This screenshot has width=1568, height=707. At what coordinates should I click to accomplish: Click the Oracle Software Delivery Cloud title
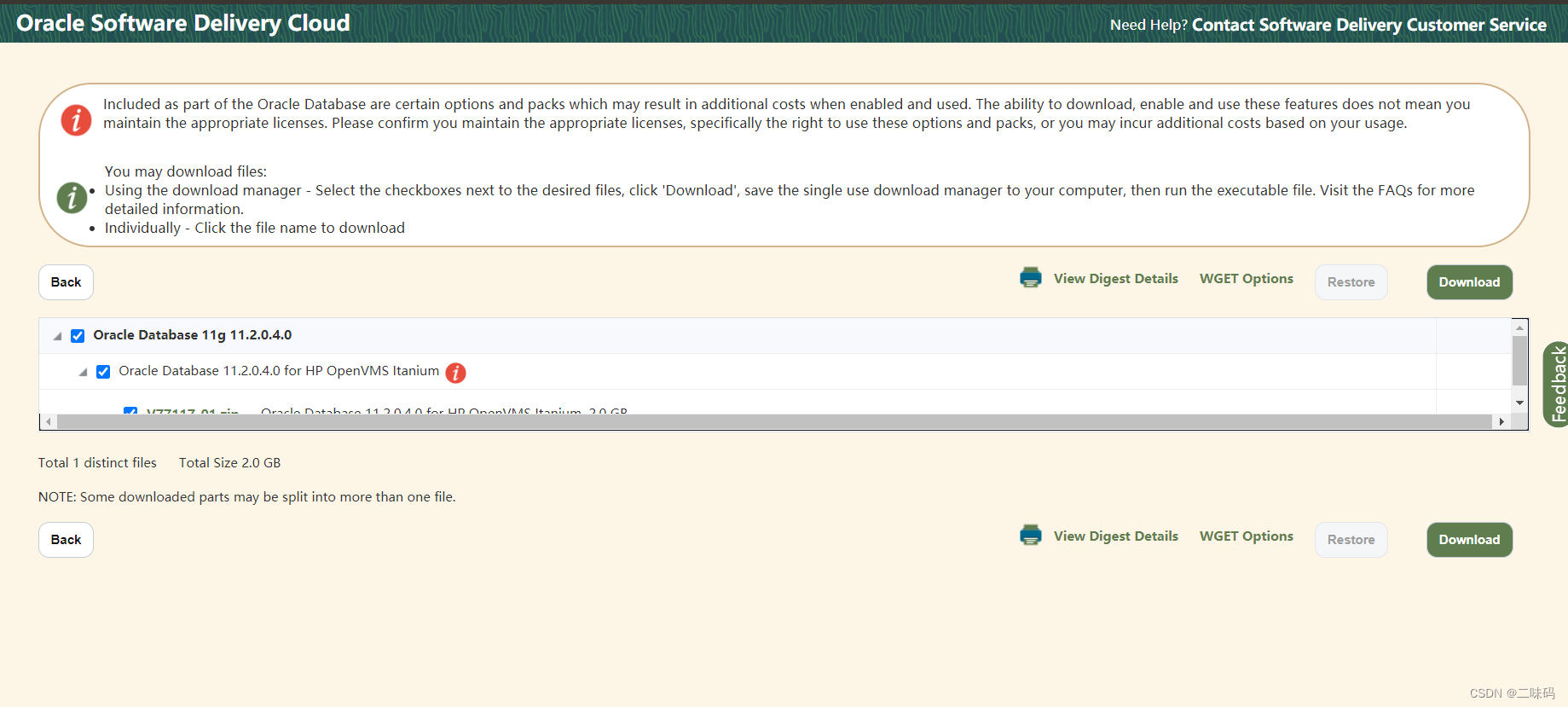point(183,23)
